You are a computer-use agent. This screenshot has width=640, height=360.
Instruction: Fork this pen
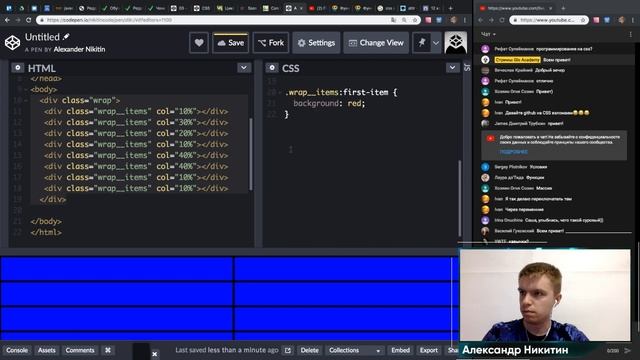click(x=271, y=42)
